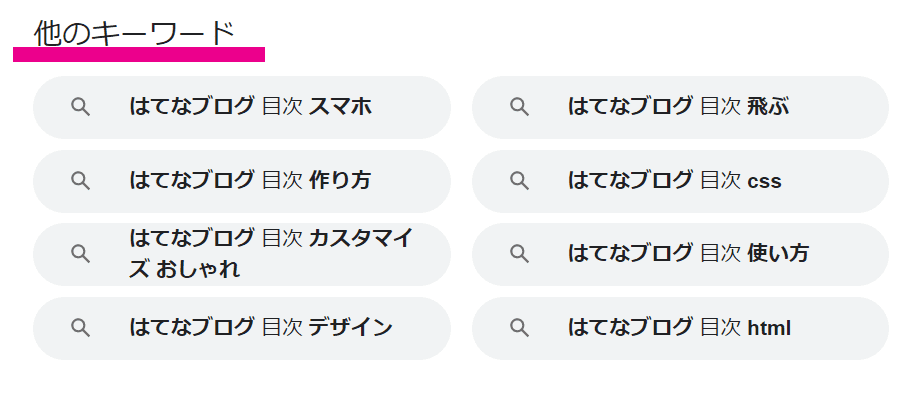The height and width of the screenshot is (397, 915).
Task: Open the はてなブログ 目次 飛ぶ suggestion text
Action: (679, 107)
